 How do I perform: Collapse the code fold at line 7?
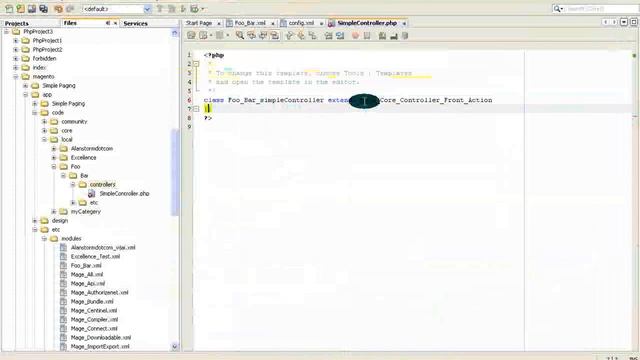[196, 109]
